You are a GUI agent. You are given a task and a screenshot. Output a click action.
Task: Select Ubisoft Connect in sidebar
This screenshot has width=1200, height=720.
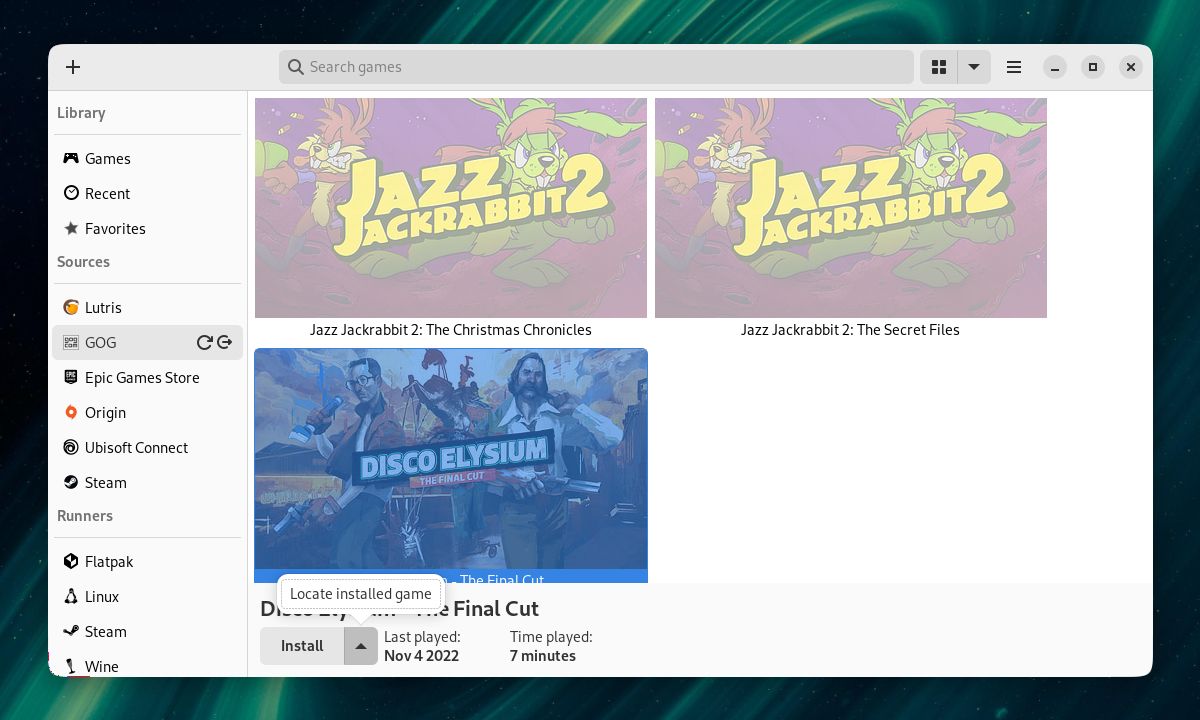[x=136, y=447]
